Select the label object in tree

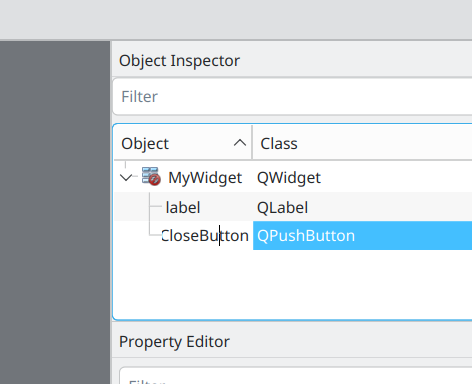[183, 207]
